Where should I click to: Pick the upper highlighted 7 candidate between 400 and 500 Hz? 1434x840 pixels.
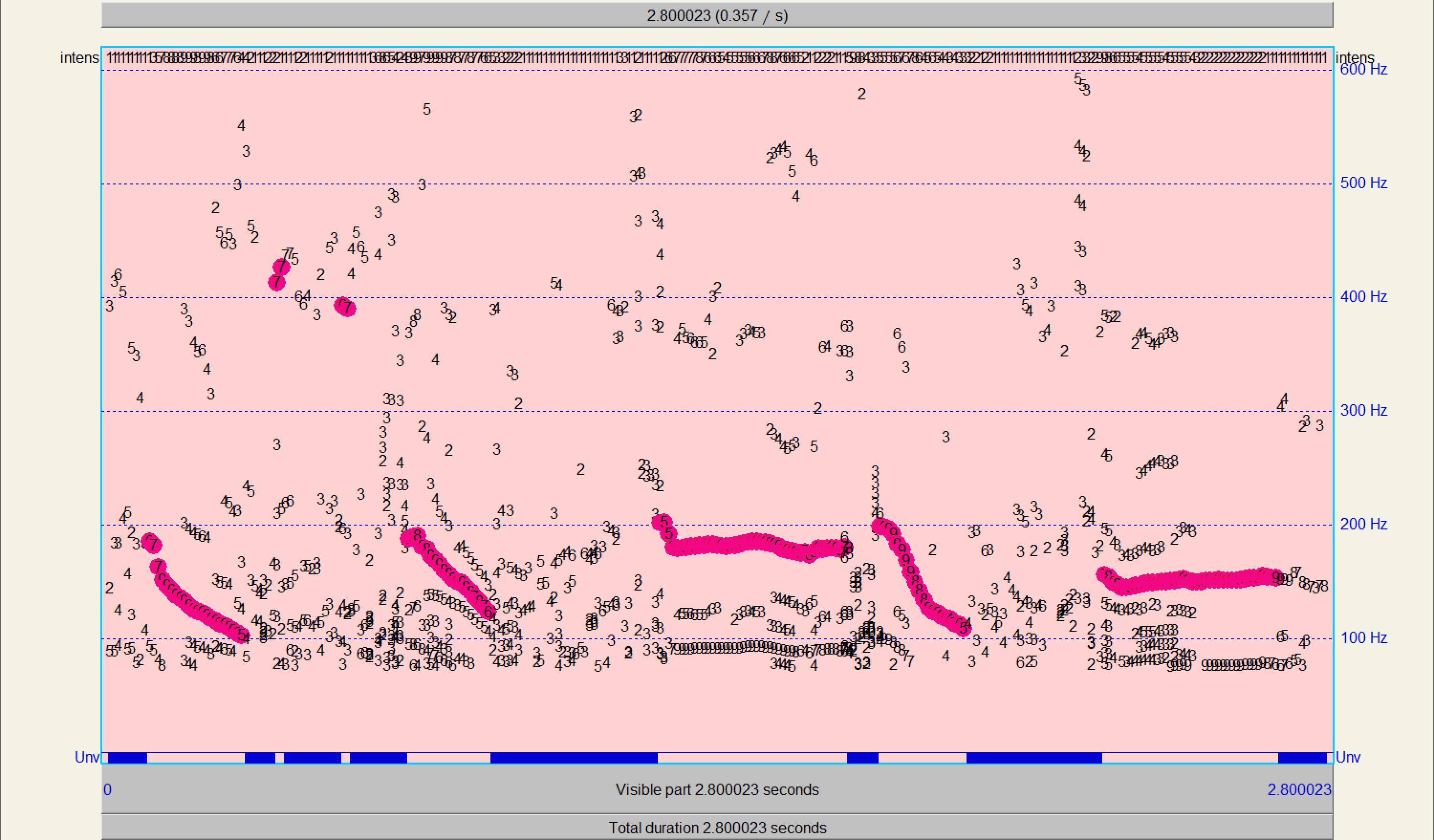(282, 266)
